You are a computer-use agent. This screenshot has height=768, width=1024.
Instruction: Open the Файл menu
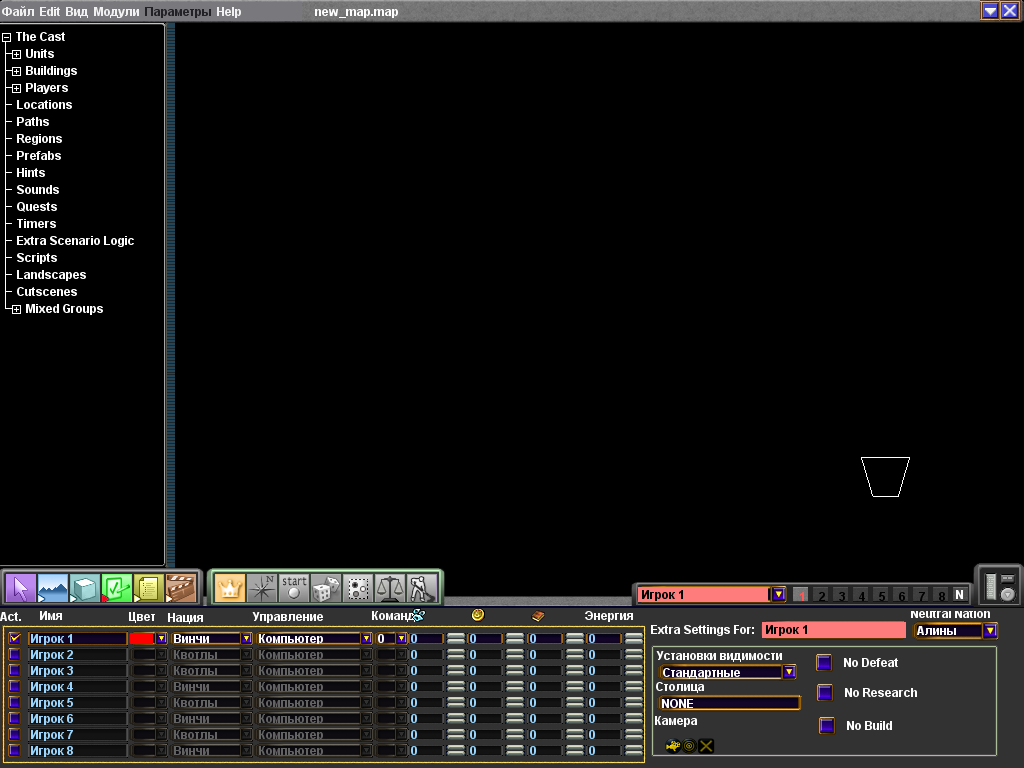[18, 12]
